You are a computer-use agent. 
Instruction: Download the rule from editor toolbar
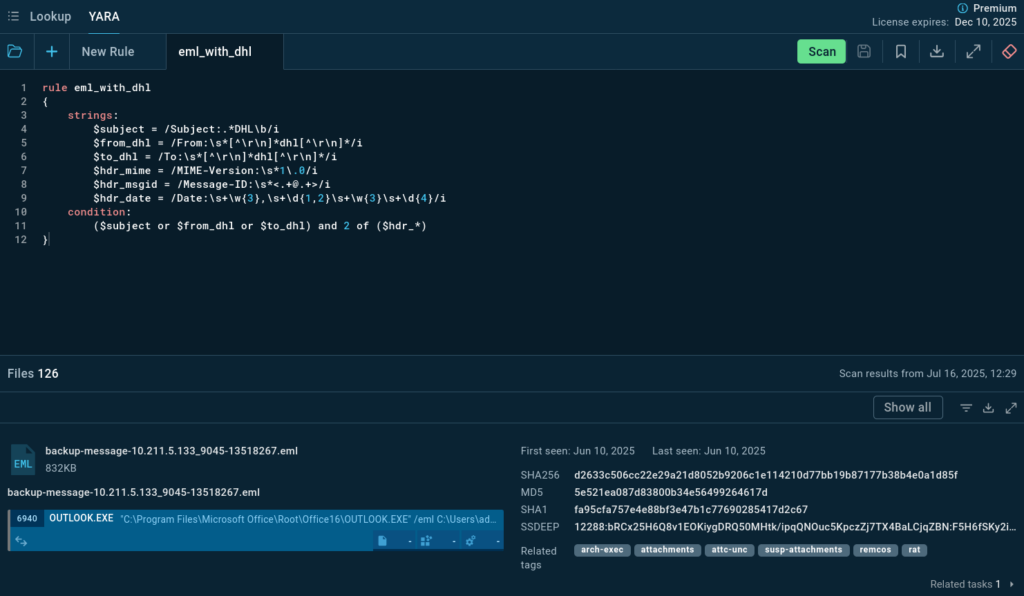coord(937,52)
